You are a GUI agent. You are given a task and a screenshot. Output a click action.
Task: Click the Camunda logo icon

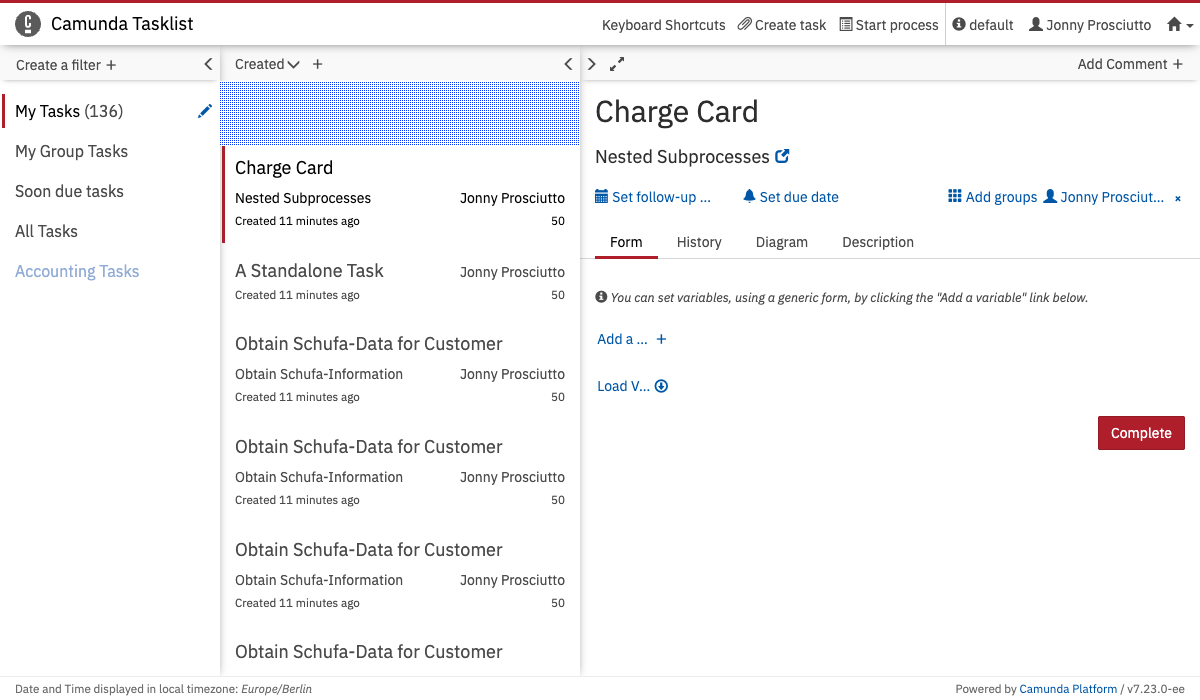coord(29,24)
